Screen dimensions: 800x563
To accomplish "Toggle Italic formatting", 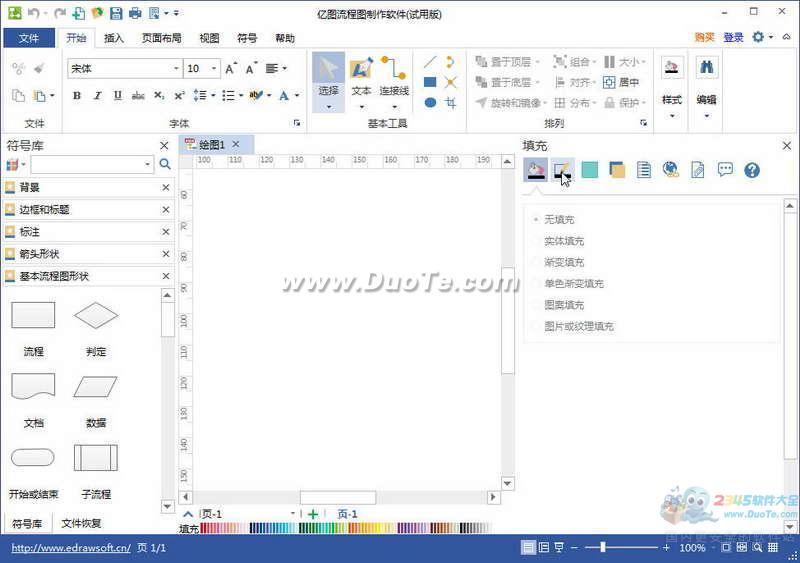I will (97, 95).
